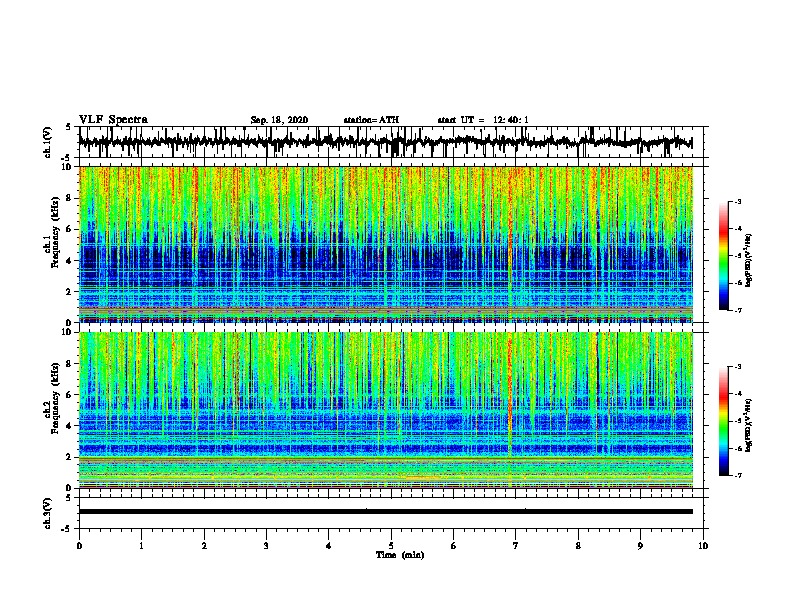Click the lower colorbar beside the ch.2 spectrogram

point(724,421)
